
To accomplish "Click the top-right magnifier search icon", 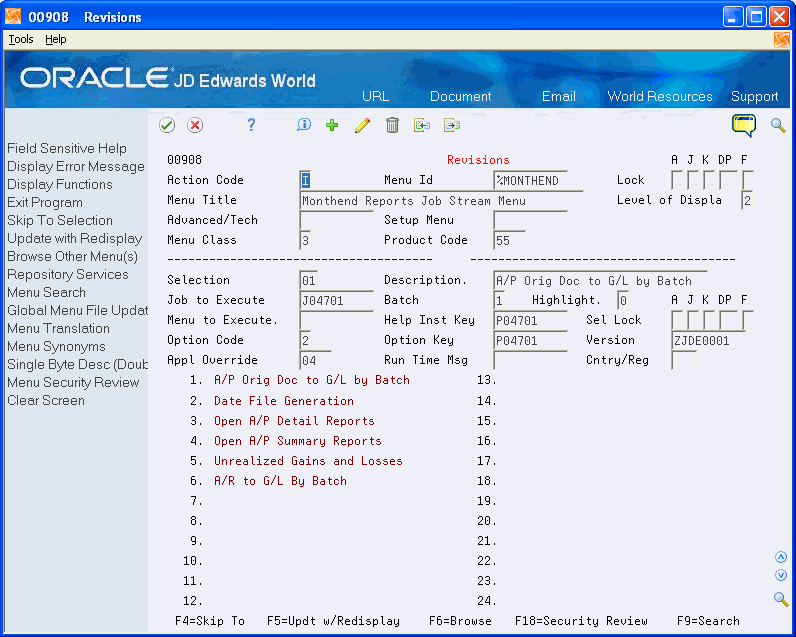I will coord(778,125).
